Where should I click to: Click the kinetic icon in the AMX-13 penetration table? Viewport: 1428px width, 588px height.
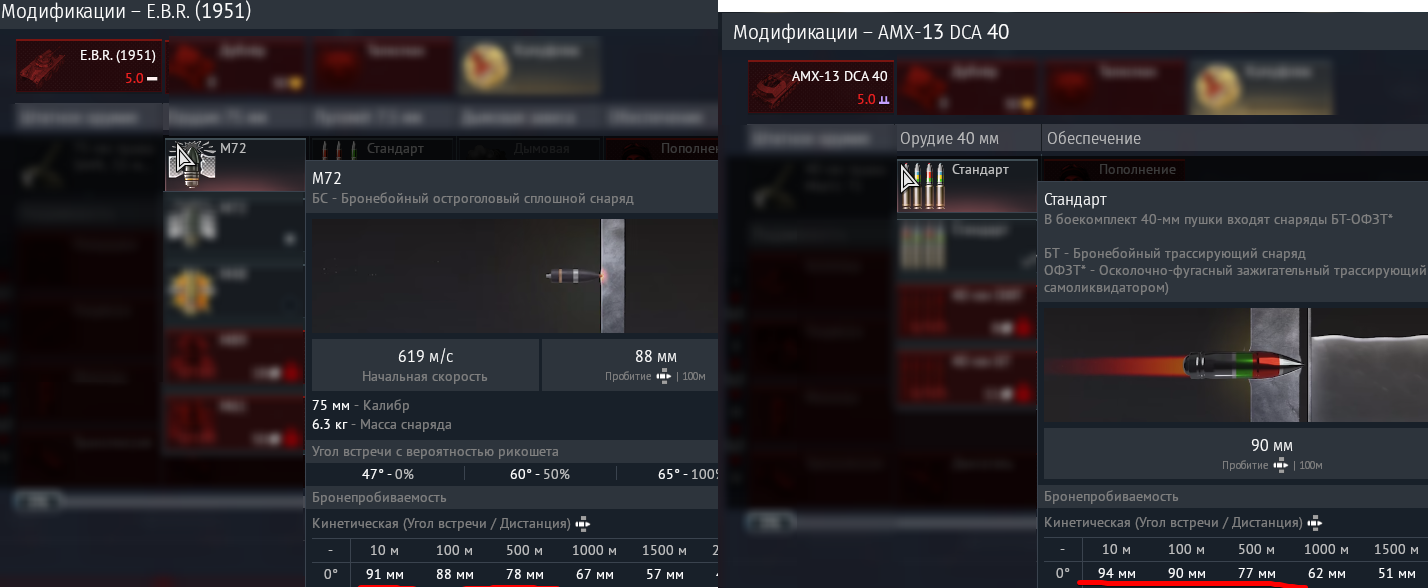[x=1315, y=523]
